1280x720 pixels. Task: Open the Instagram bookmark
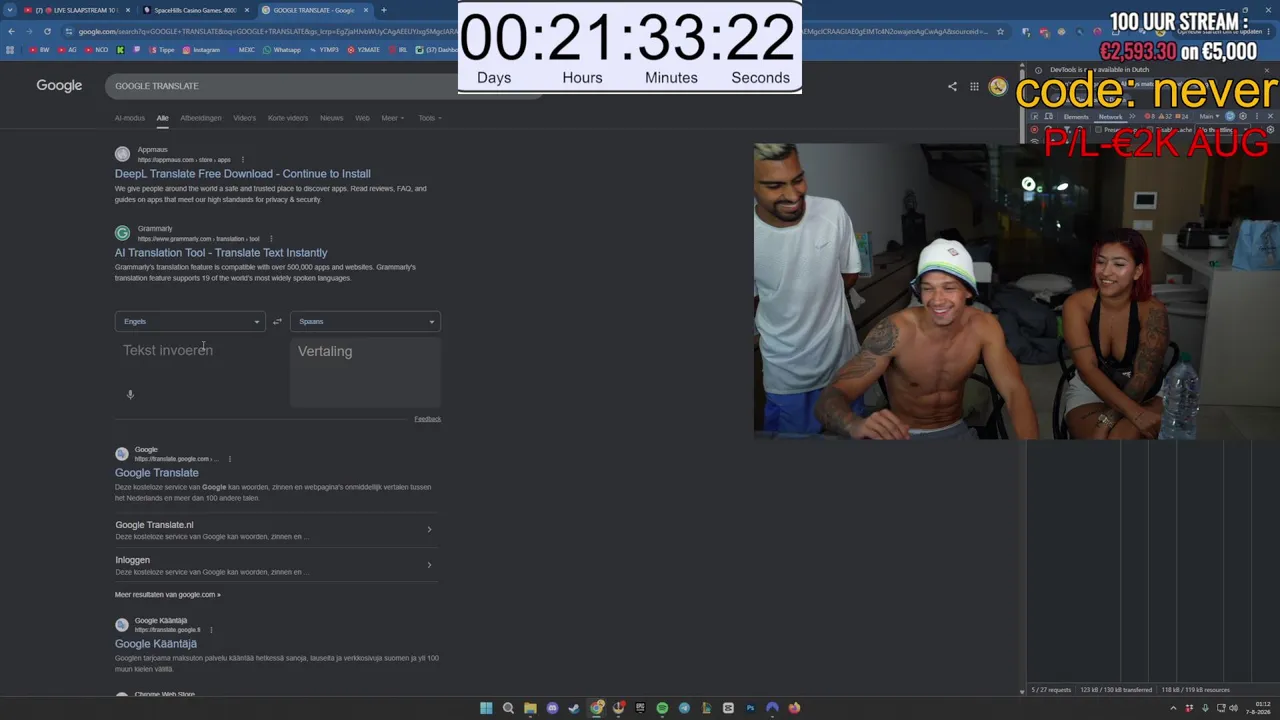(x=201, y=50)
